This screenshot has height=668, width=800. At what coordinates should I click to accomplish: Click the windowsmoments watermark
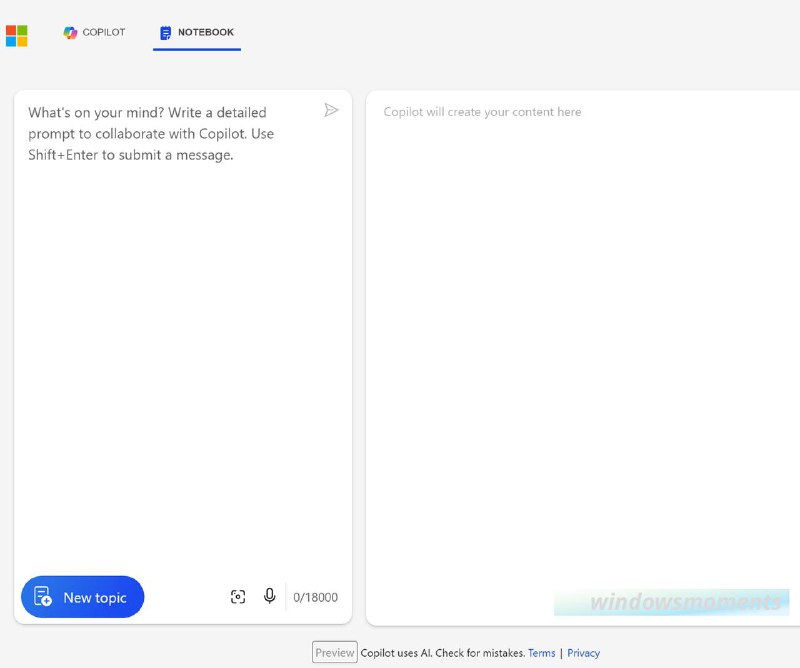(671, 602)
